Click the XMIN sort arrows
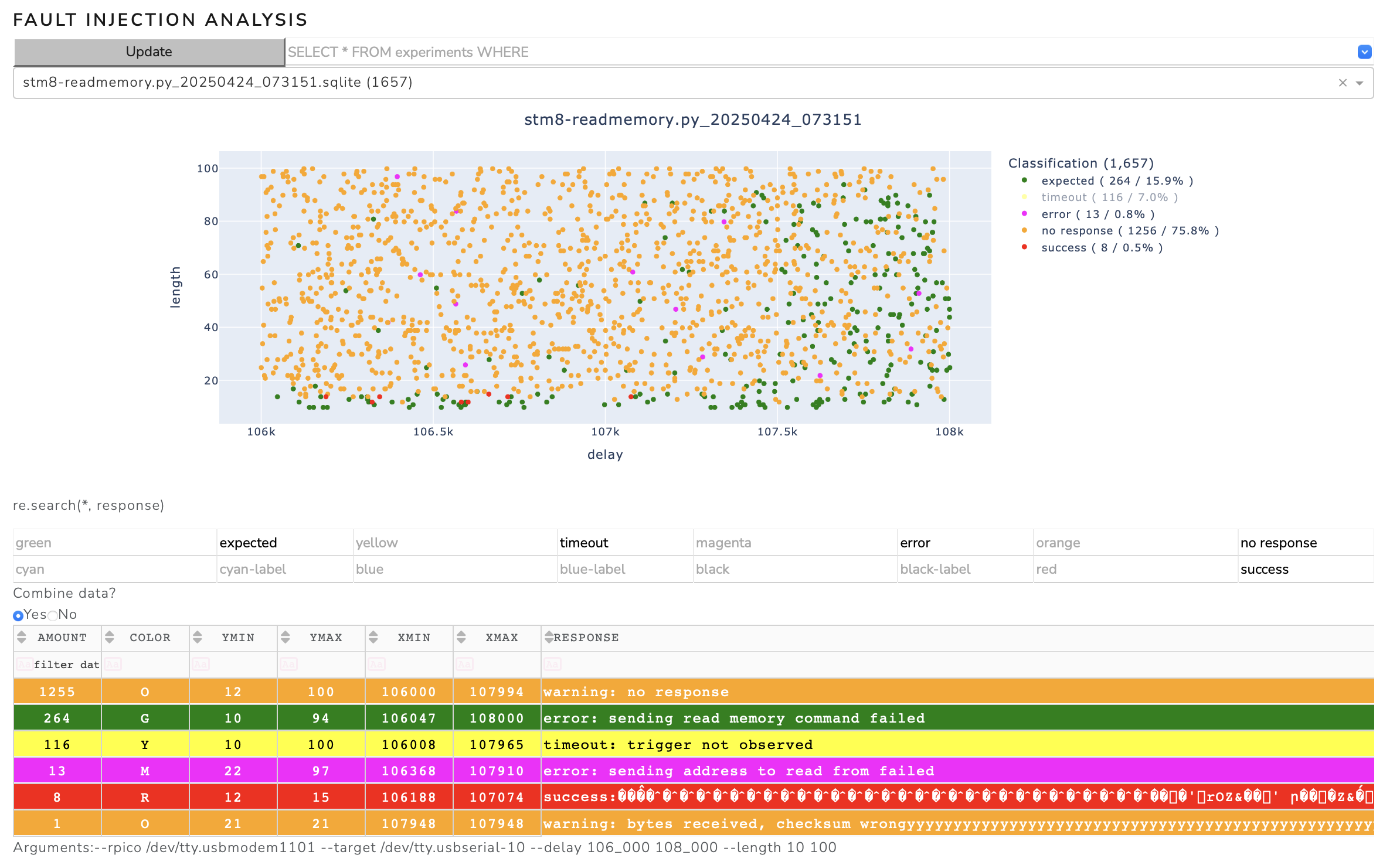Image resolution: width=1400 pixels, height=865 pixels. pyautogui.click(x=373, y=637)
